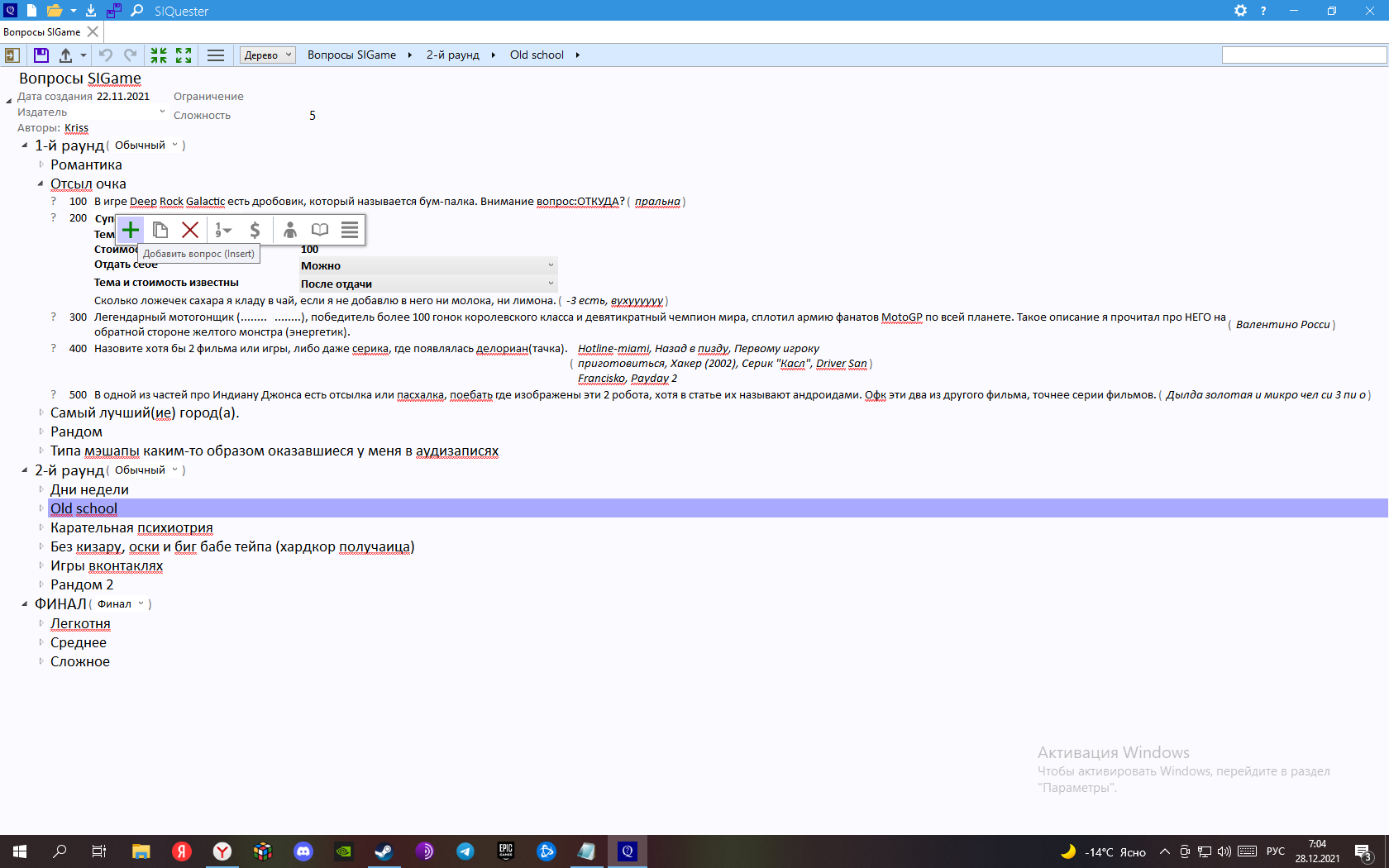
Task: Create a new document from title bar
Action: pos(31,11)
